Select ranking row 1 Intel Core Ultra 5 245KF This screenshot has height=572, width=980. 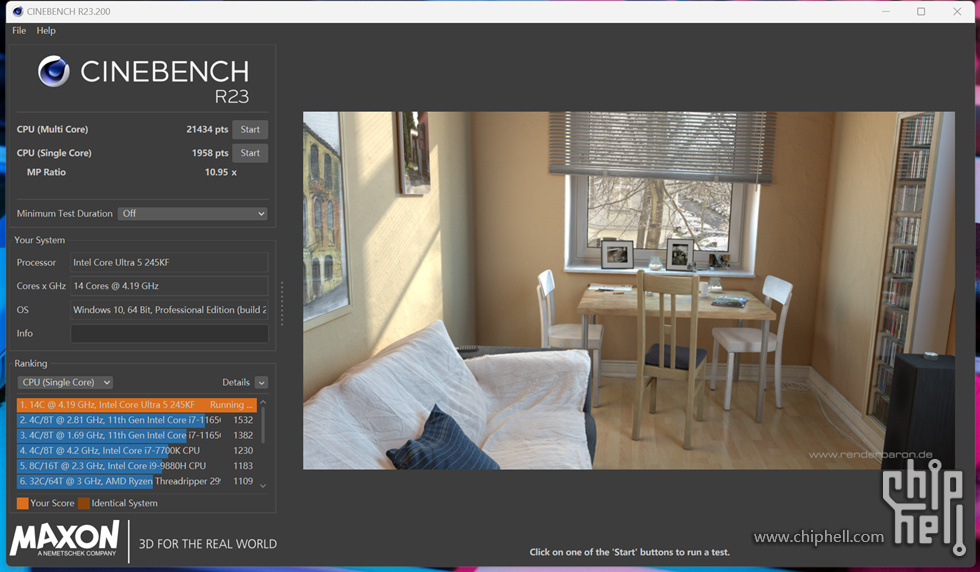(137, 404)
